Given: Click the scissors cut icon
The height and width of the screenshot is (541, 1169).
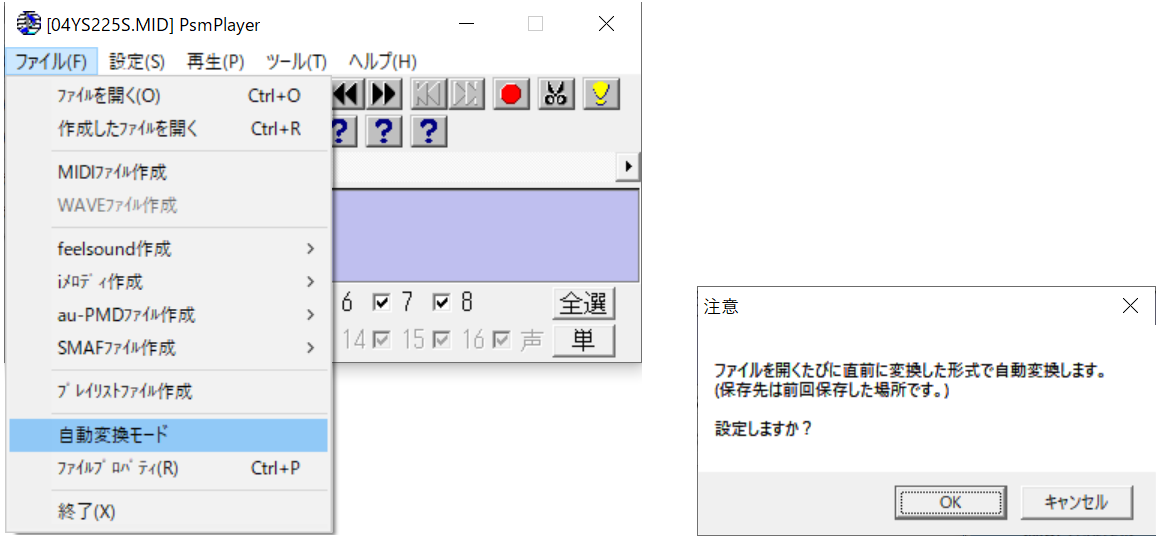Looking at the screenshot, I should tap(555, 94).
